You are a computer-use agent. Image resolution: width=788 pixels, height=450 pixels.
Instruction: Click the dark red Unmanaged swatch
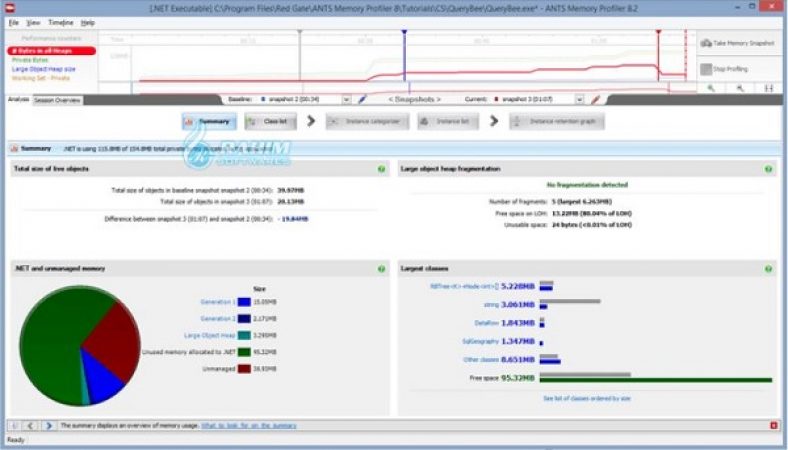[x=244, y=369]
